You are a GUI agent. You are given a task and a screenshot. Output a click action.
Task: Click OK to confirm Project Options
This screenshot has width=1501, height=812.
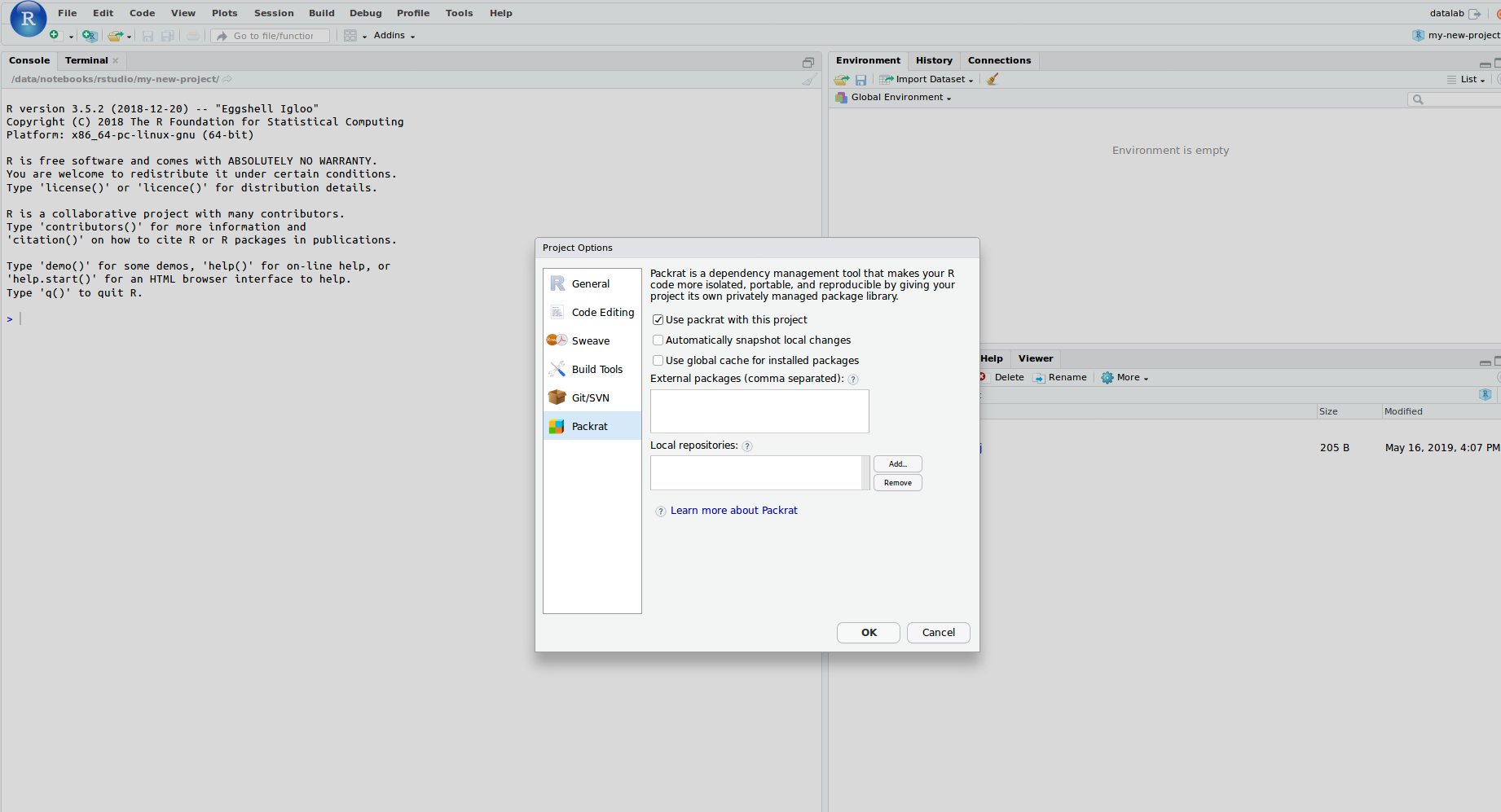click(869, 633)
